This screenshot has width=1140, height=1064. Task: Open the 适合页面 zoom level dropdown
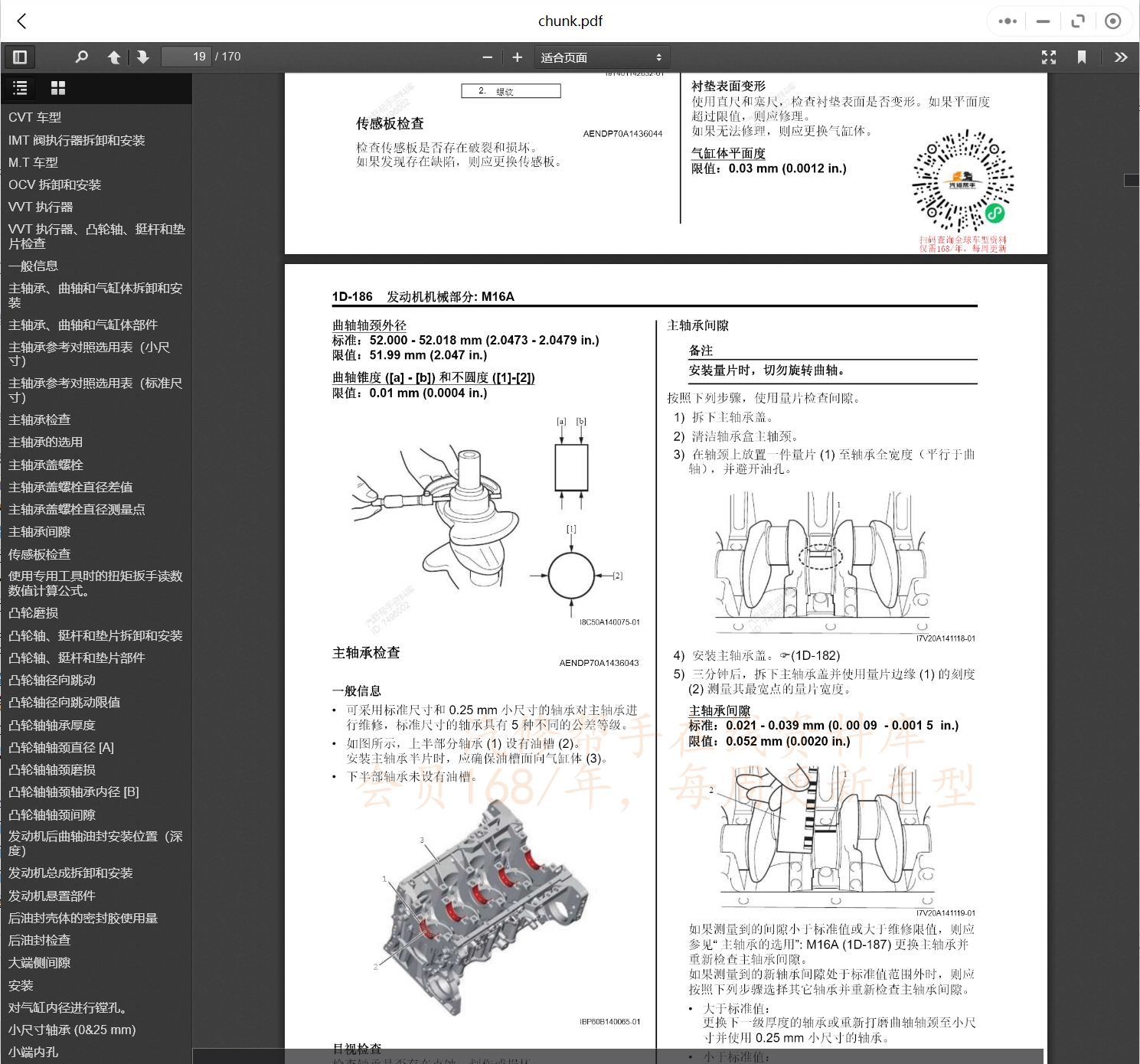[602, 56]
